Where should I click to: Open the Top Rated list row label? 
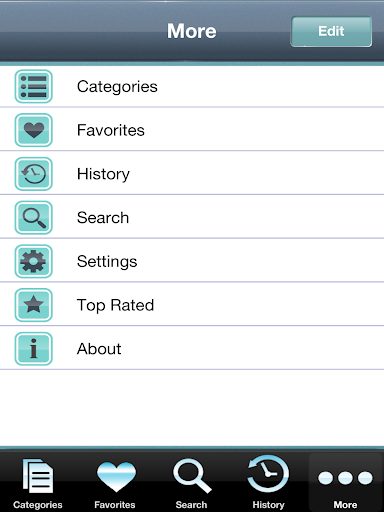(x=115, y=305)
